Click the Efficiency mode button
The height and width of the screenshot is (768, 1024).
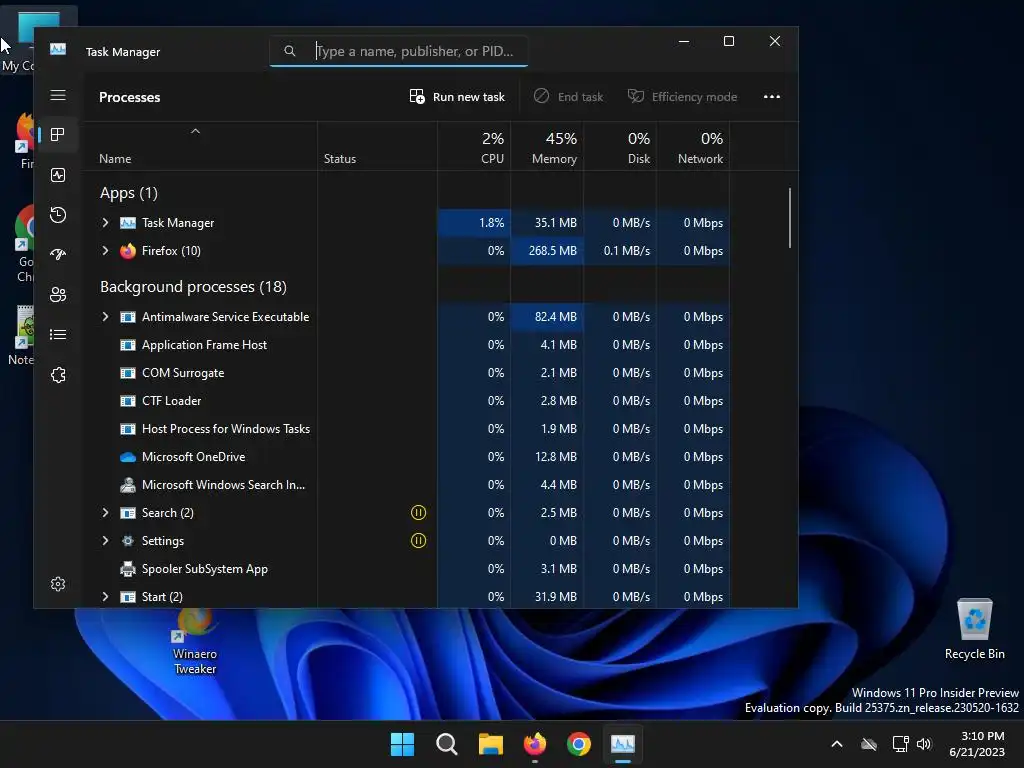(x=682, y=97)
